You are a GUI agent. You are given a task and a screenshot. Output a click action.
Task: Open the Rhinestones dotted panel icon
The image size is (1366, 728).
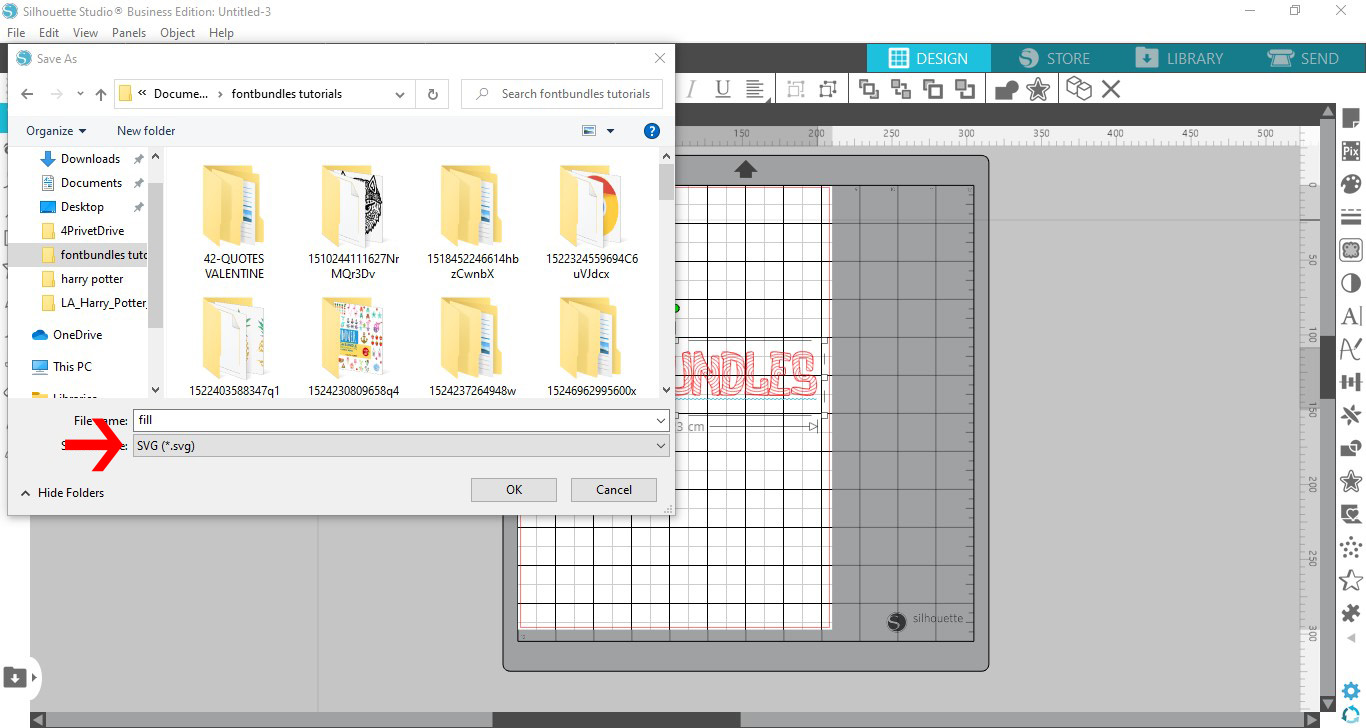[x=1351, y=547]
